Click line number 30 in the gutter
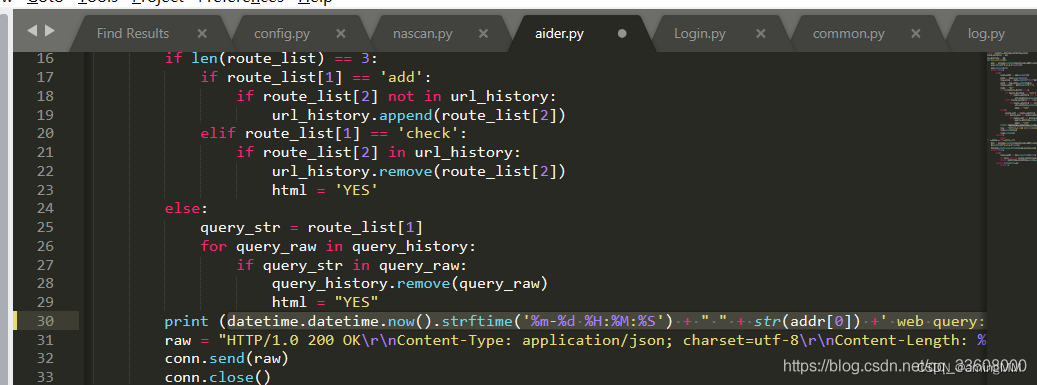 coord(45,321)
